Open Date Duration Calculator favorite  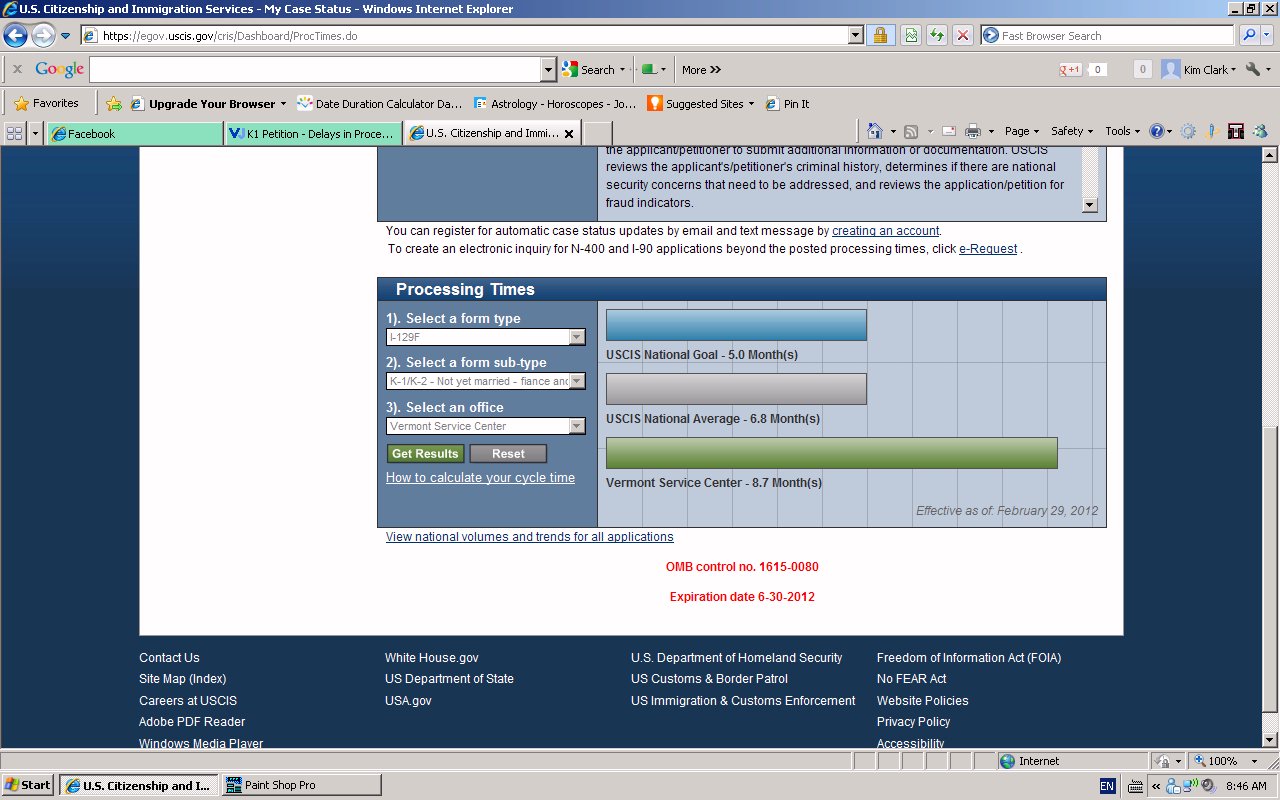[x=380, y=103]
